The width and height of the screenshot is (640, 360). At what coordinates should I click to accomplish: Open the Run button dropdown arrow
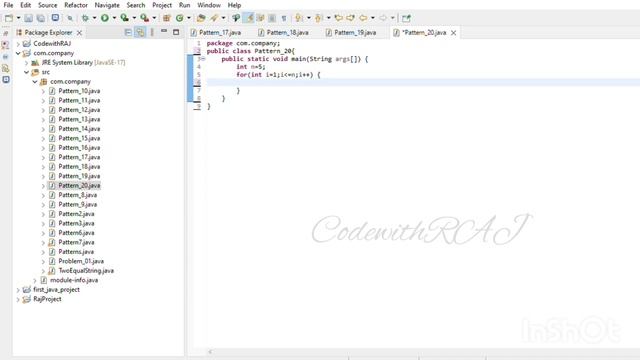click(114, 18)
